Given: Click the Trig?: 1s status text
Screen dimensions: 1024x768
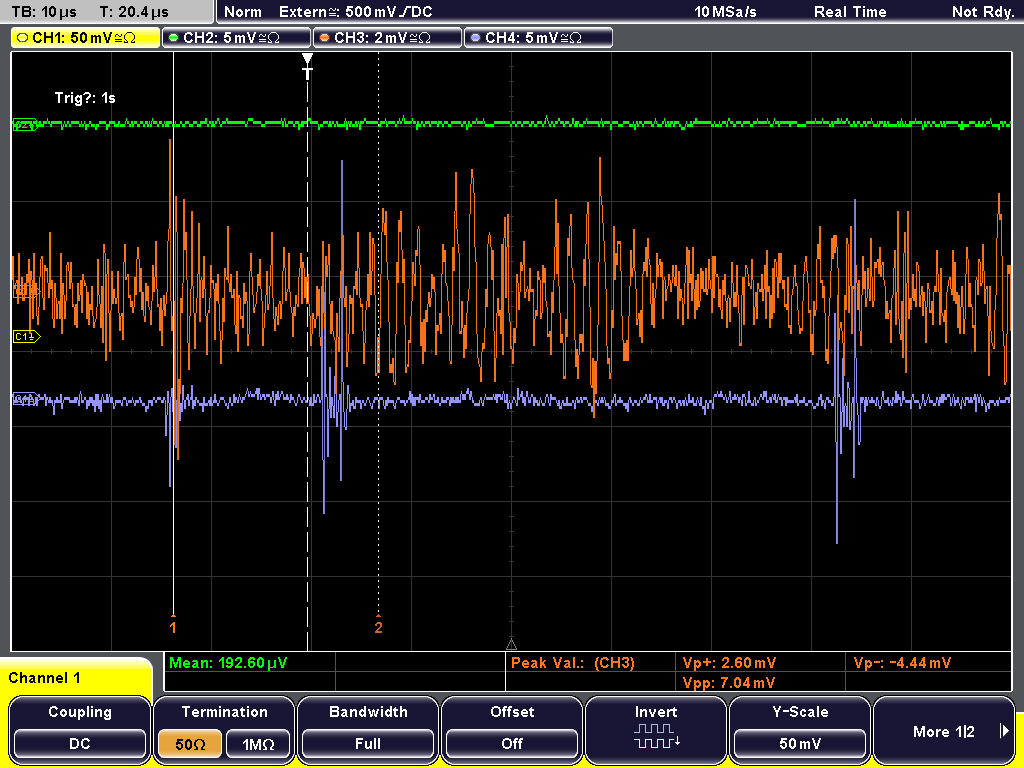Looking at the screenshot, I should 85,98.
